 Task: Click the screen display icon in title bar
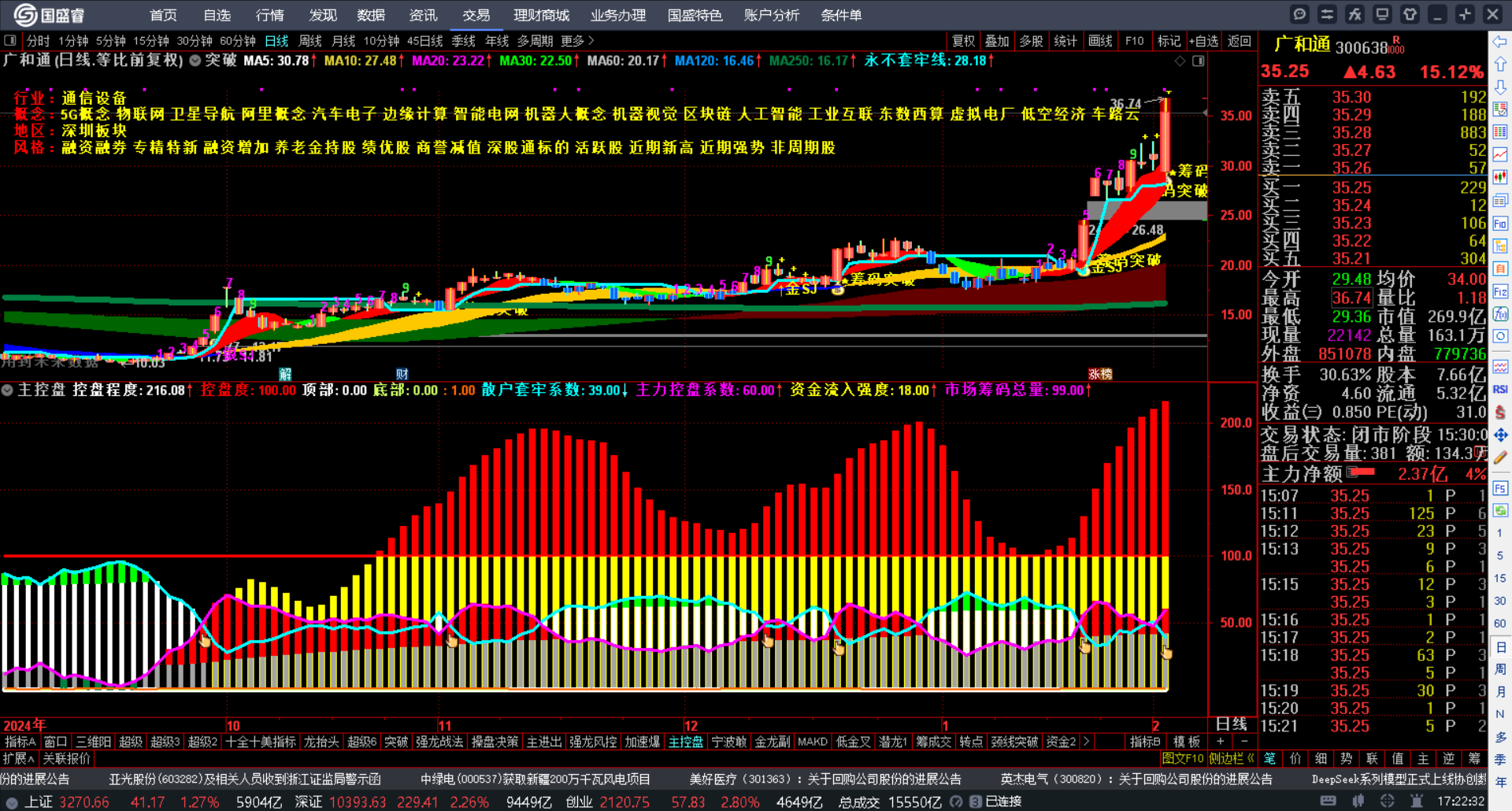[1382, 14]
